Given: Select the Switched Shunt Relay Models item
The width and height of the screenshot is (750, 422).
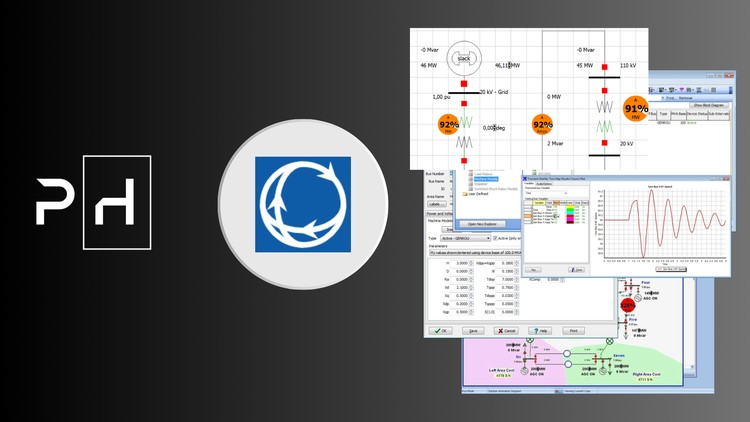Looking at the screenshot, I should click(496, 189).
